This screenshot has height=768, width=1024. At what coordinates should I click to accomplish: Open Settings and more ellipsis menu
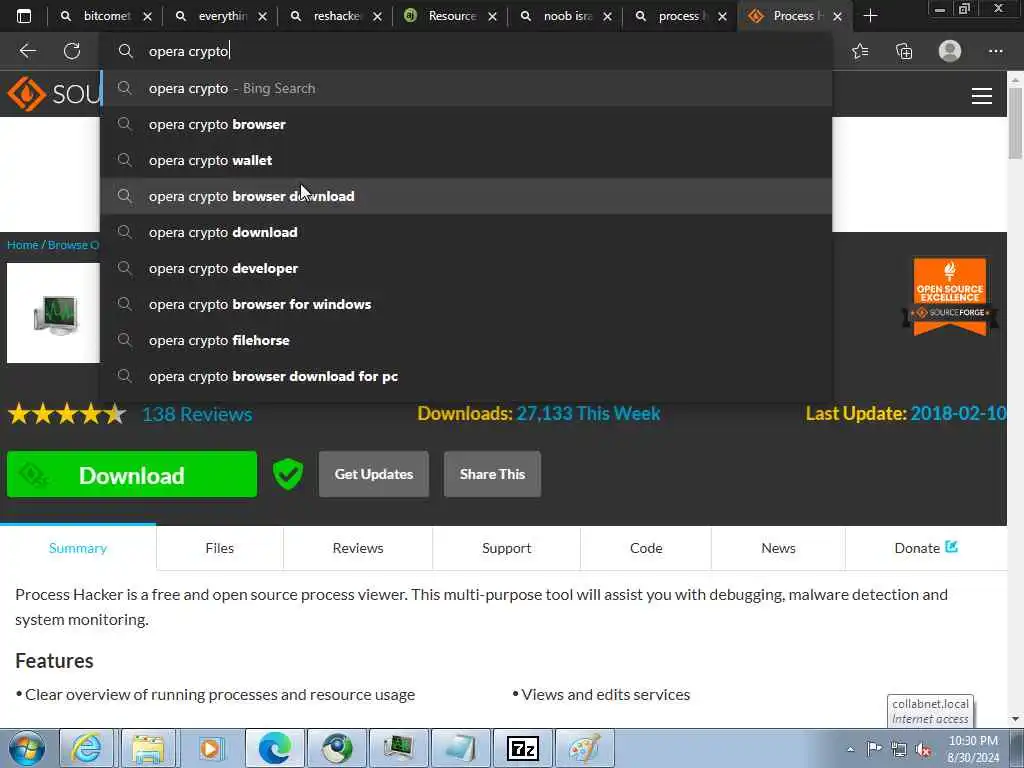pyautogui.click(x=995, y=51)
